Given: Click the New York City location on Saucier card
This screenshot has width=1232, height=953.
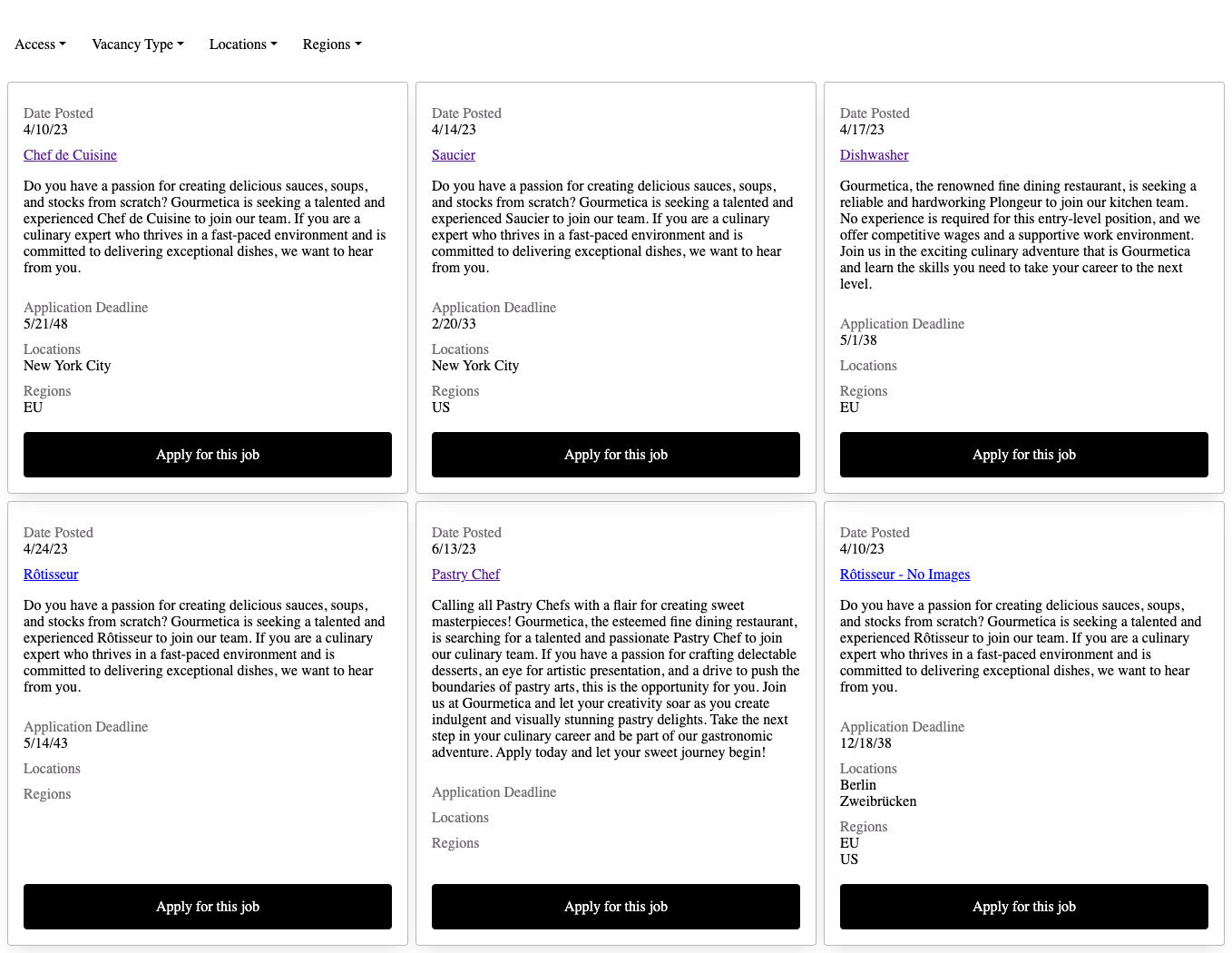Looking at the screenshot, I should point(475,366).
